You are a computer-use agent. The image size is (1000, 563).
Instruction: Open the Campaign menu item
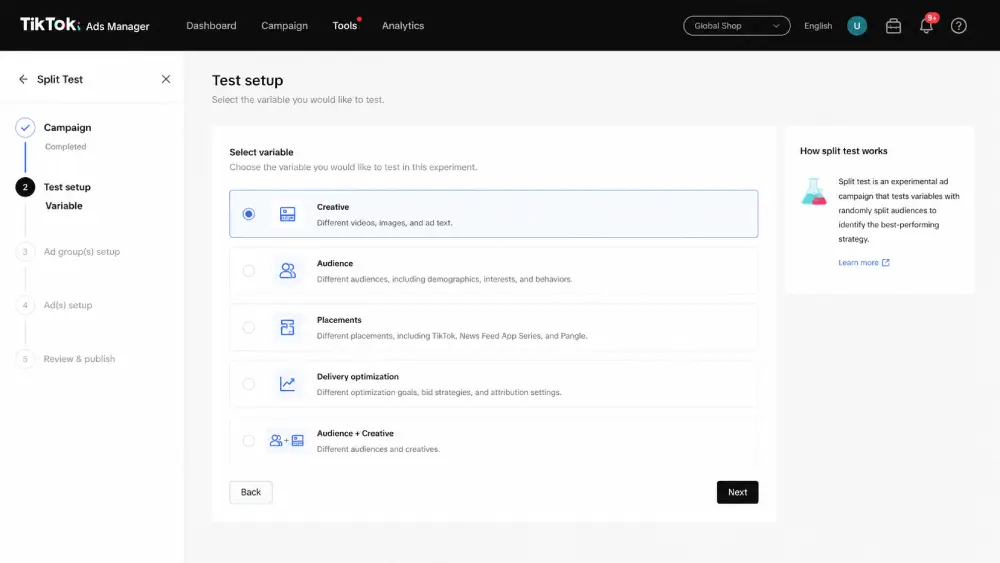click(284, 26)
